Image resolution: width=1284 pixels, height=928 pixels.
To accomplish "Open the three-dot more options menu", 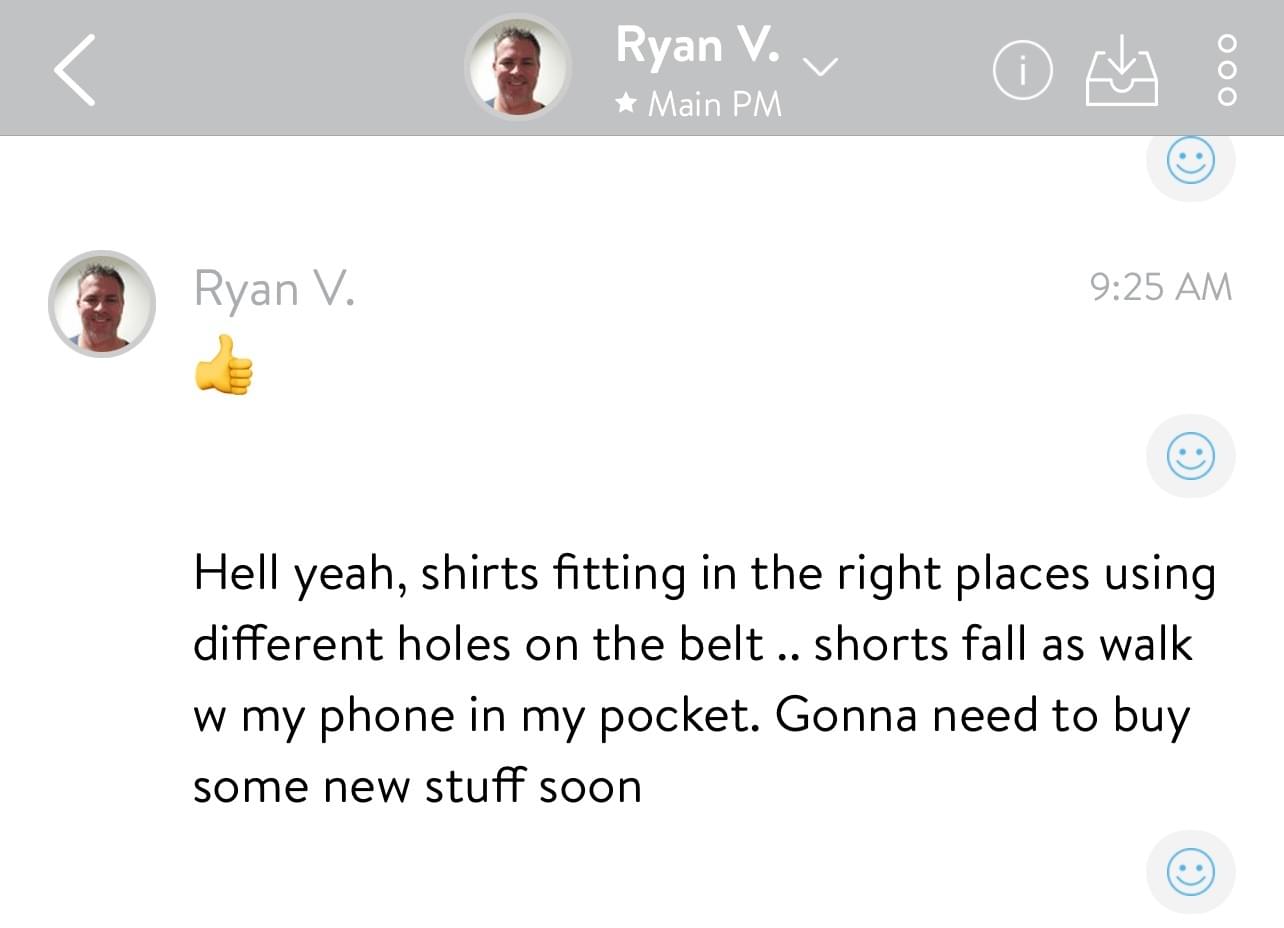I will [x=1228, y=70].
